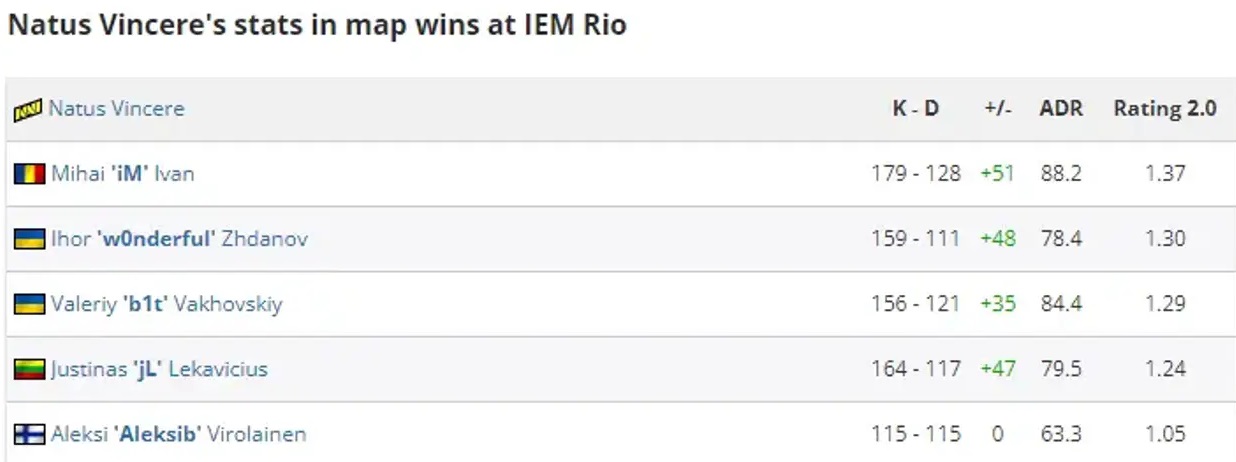Open Justinas 'jL' Lekavicius's profile
This screenshot has height=462, width=1236.
159,369
